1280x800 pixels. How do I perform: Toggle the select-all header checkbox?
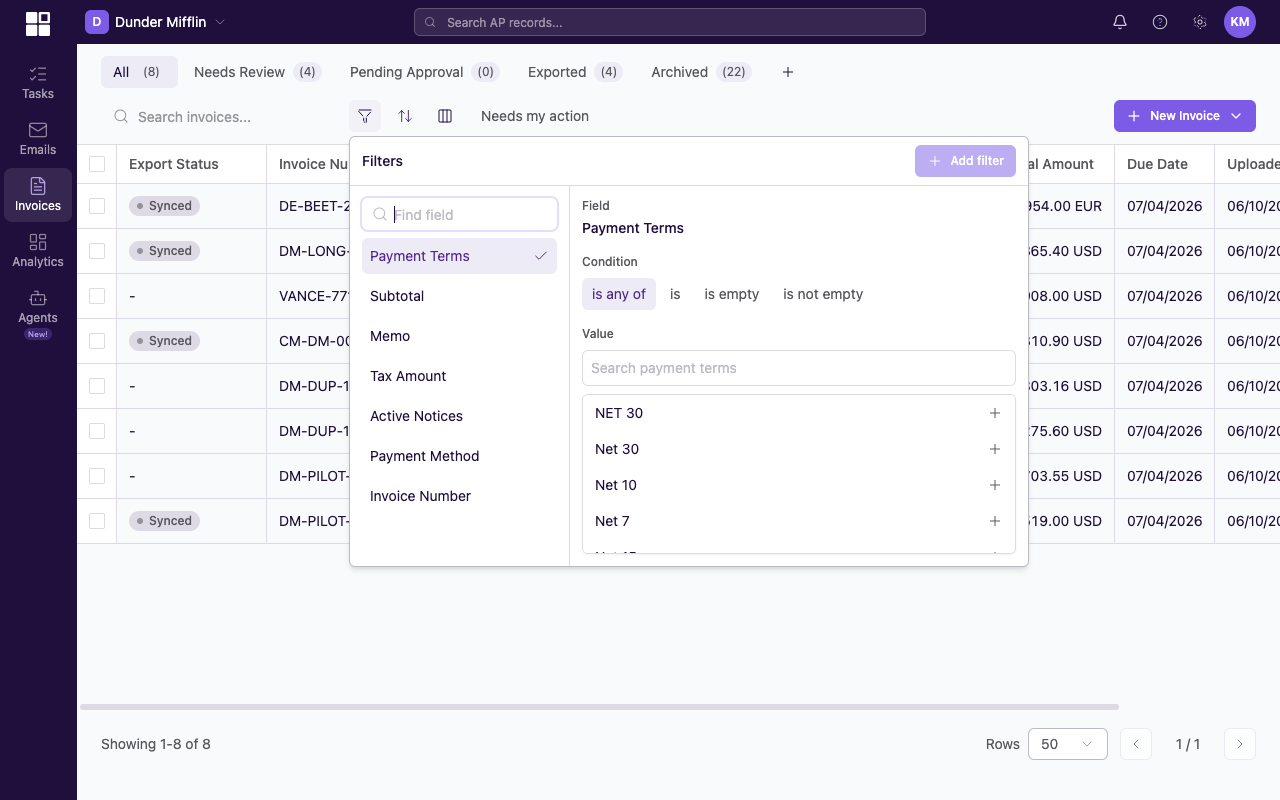click(x=97, y=164)
